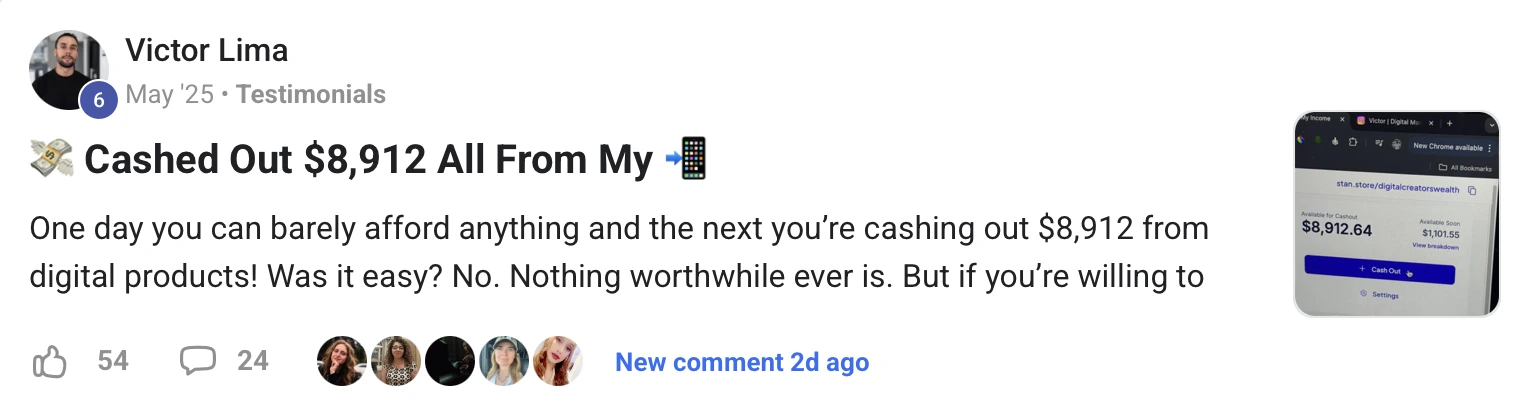Click the 24 comments count
This screenshot has height=414, width=1518.
[x=253, y=361]
